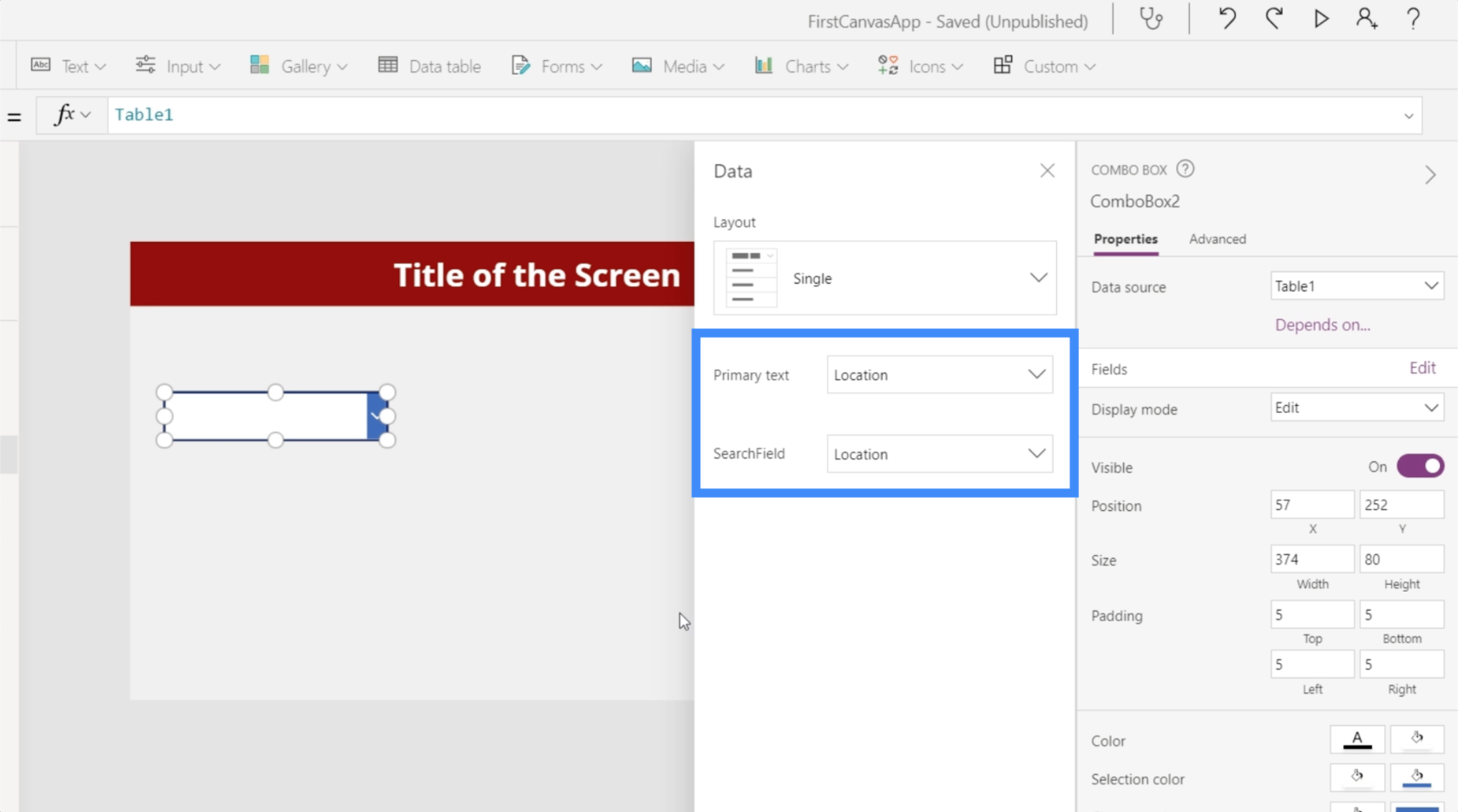The height and width of the screenshot is (812, 1458).
Task: Expand the Primary text dropdown
Action: (x=940, y=375)
